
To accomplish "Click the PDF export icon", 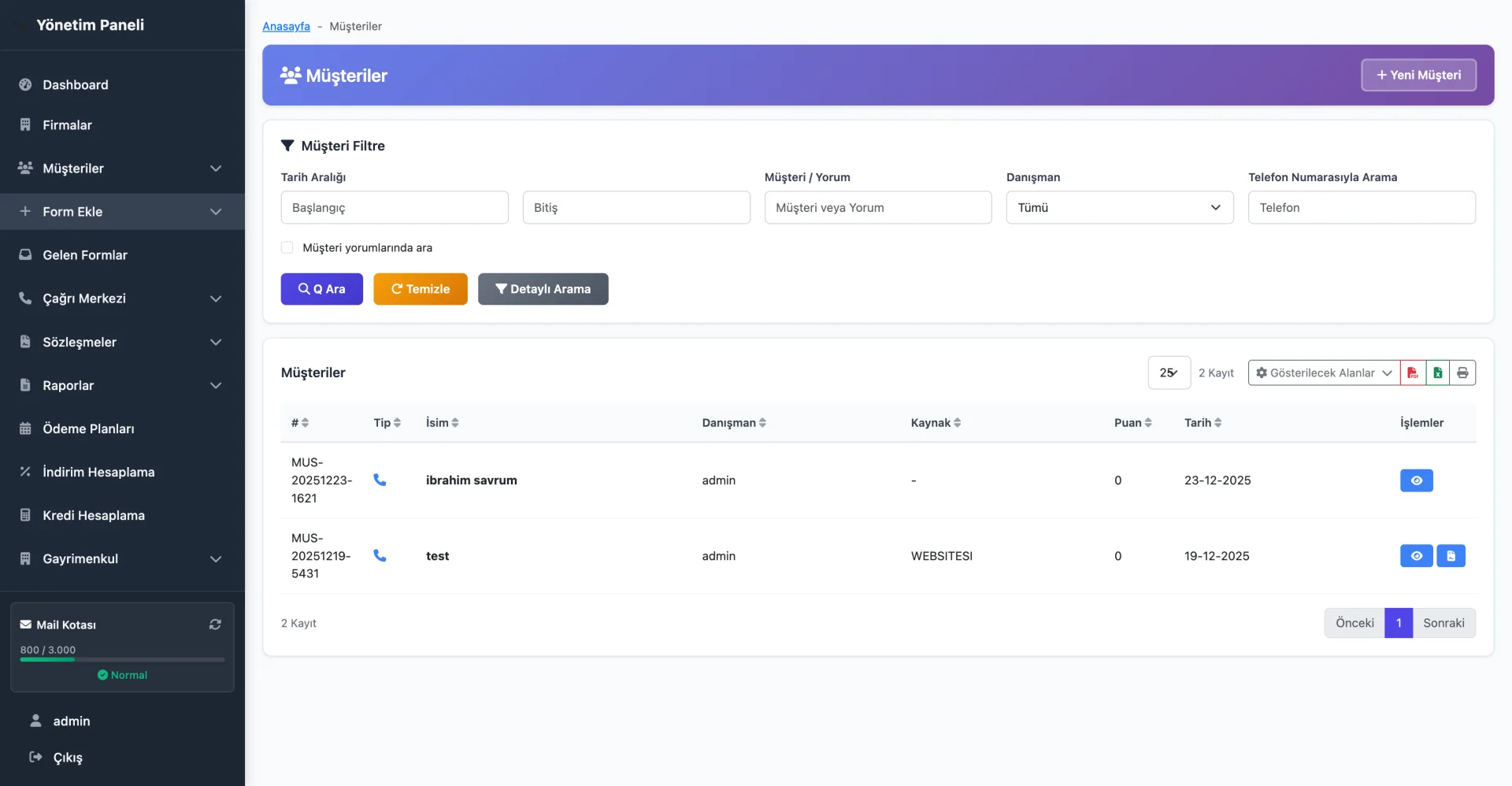I will [1413, 373].
